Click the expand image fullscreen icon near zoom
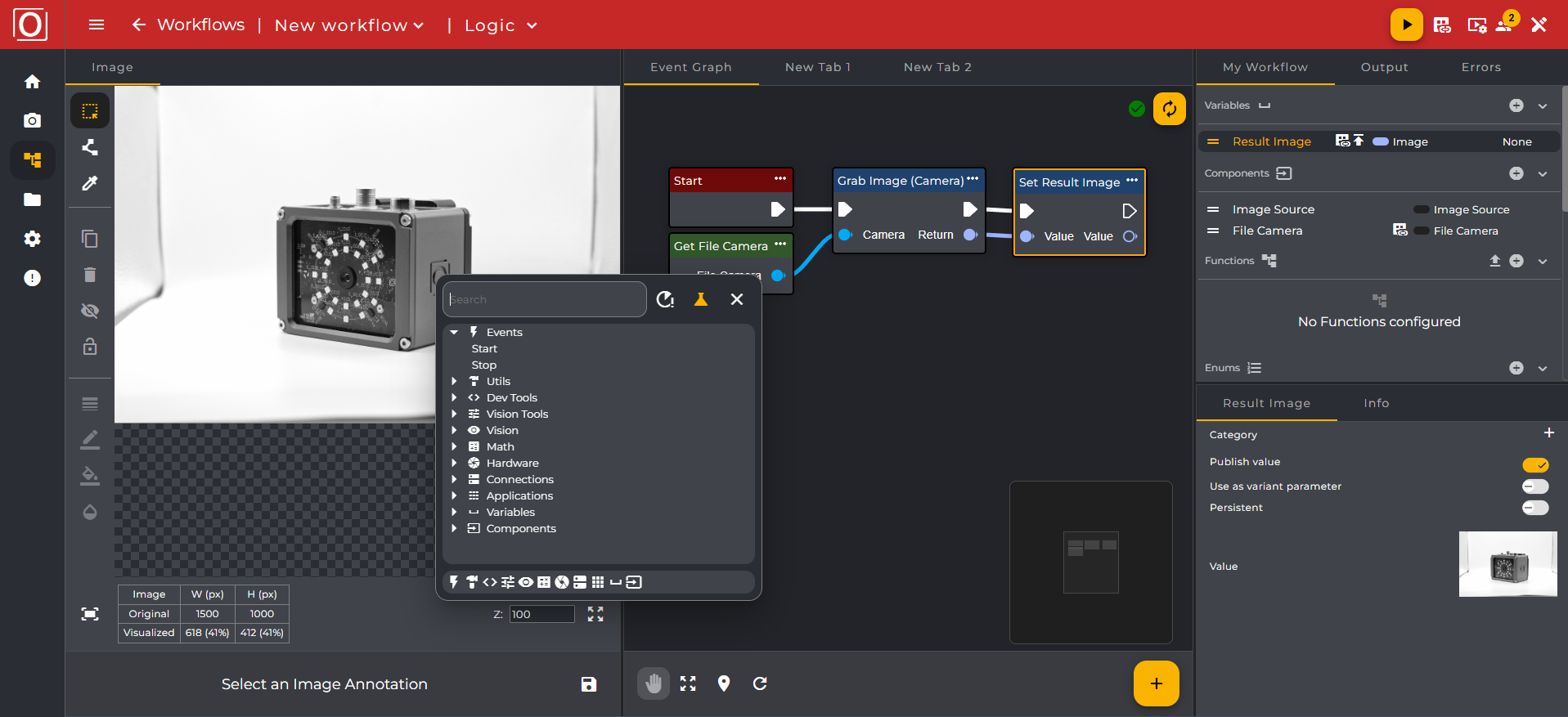The height and width of the screenshot is (717, 1568). pos(595,614)
